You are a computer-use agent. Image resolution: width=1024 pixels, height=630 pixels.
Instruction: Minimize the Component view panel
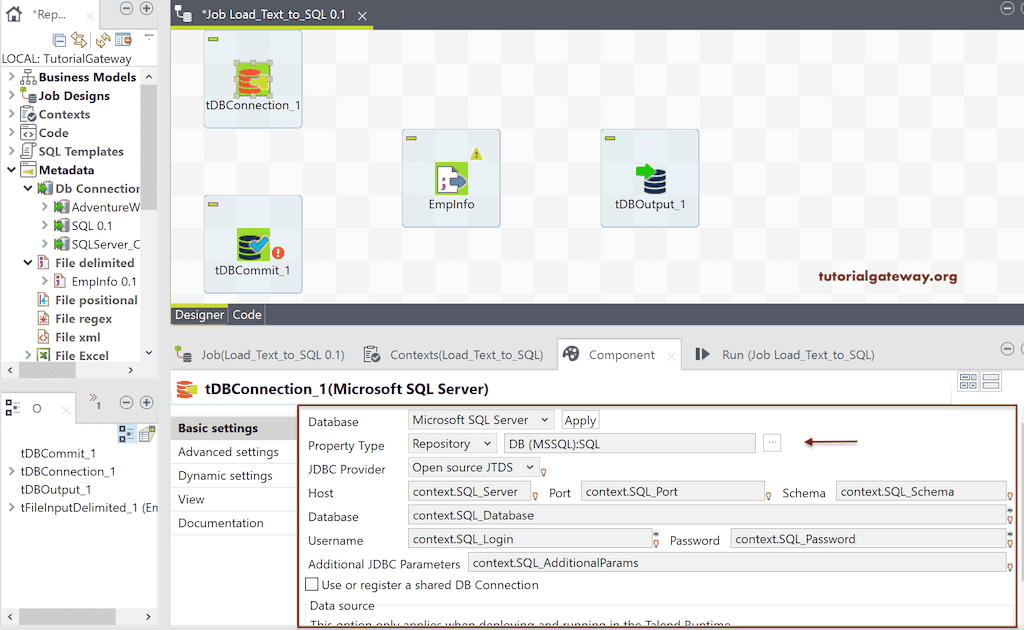[x=1007, y=349]
